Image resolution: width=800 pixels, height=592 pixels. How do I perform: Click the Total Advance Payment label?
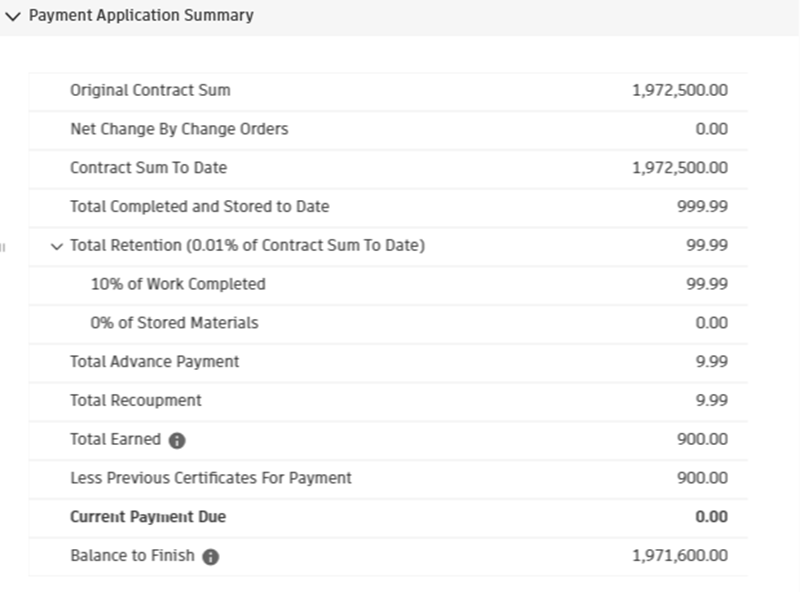pyautogui.click(x=154, y=362)
